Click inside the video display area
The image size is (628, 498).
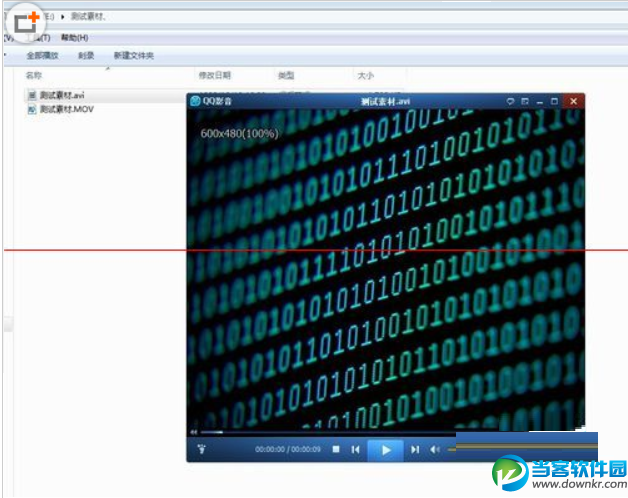385,268
